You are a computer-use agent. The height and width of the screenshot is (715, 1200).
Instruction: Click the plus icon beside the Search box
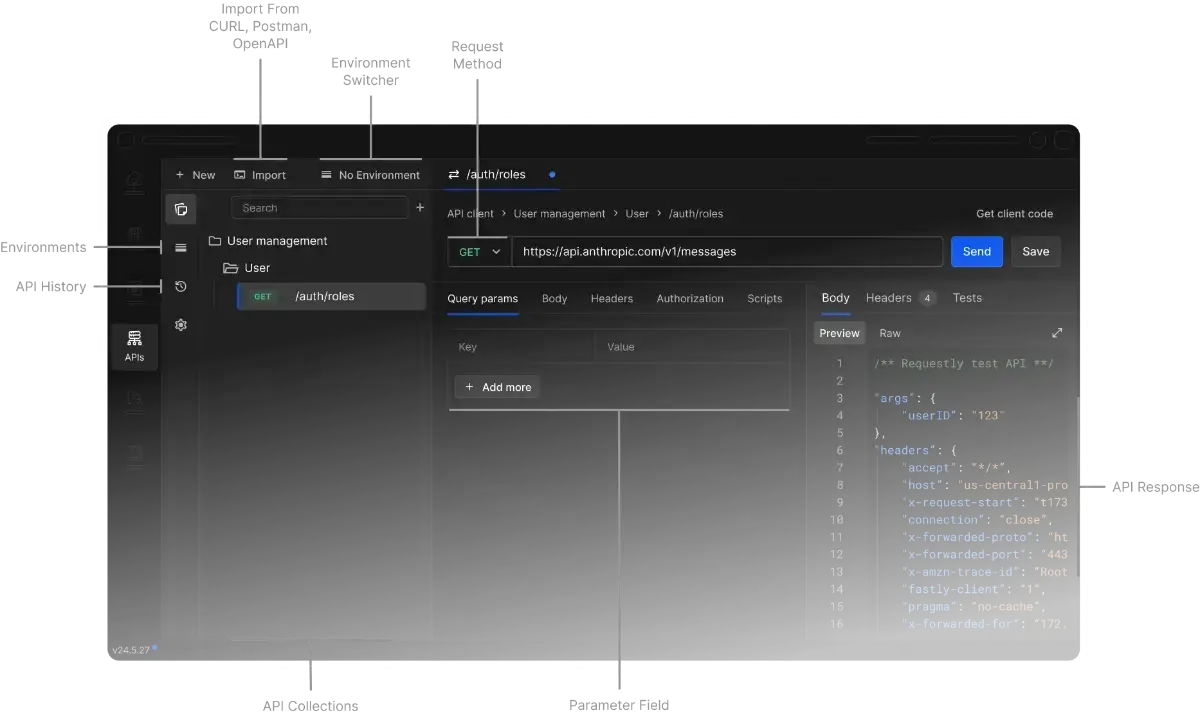click(420, 208)
